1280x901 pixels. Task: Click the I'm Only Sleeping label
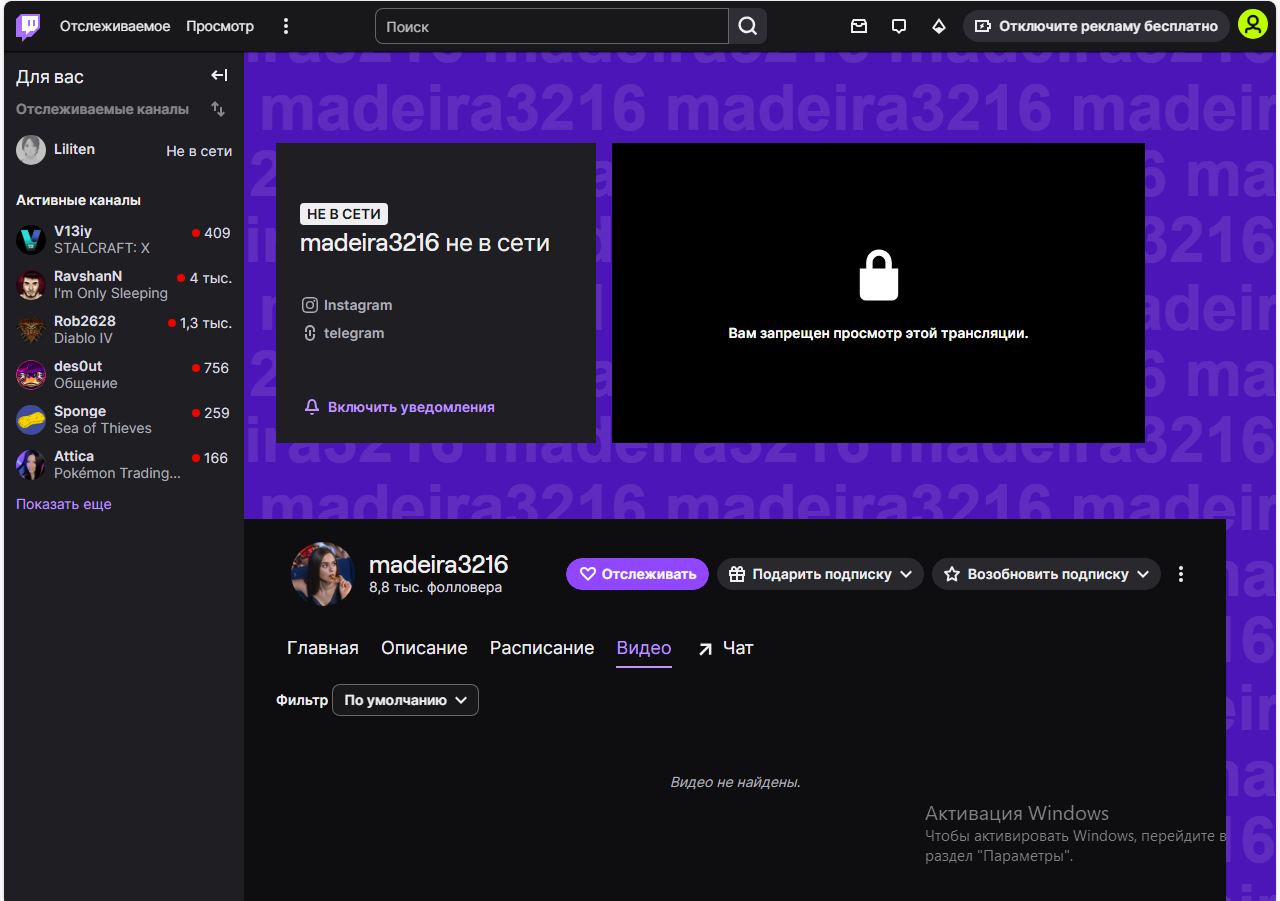point(111,293)
